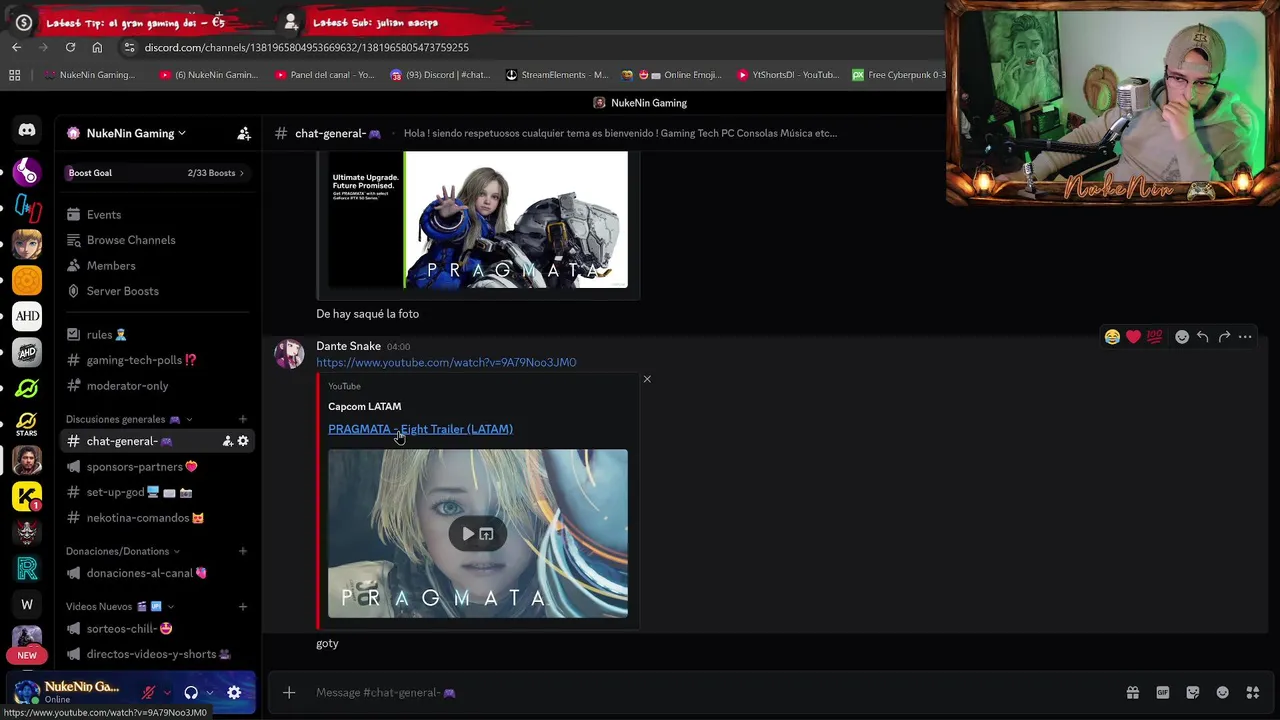The image size is (1280, 720).
Task: Open the sticker picker
Action: 1193,692
